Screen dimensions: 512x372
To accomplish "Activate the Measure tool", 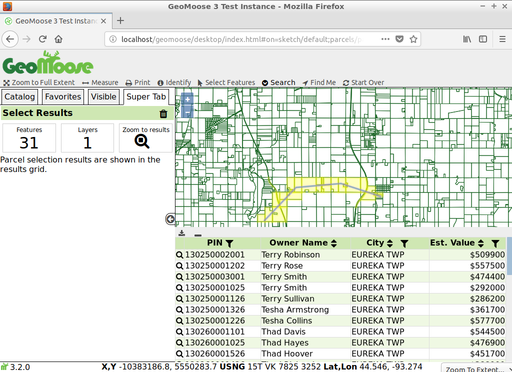I will [x=100, y=82].
